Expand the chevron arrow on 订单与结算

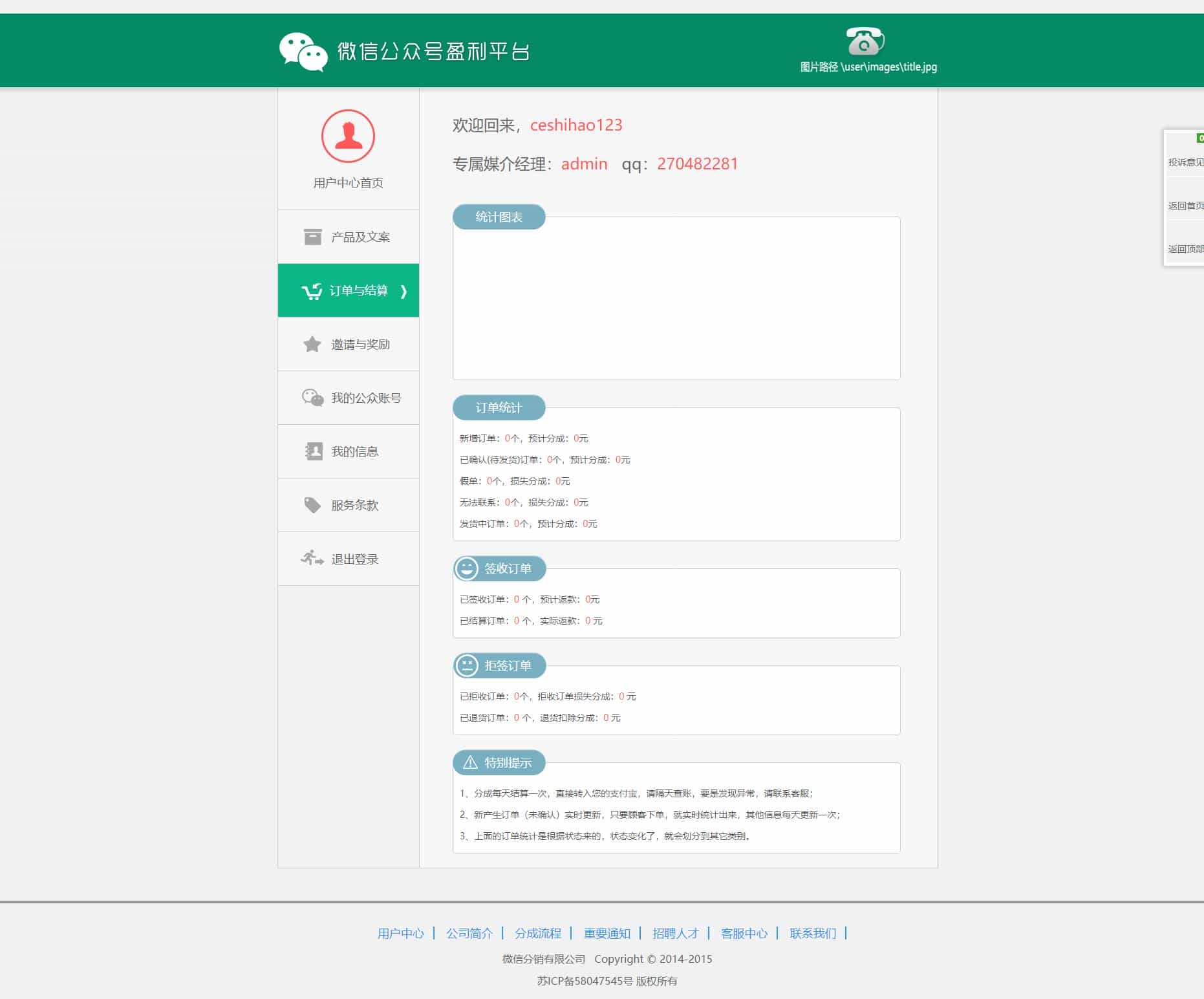pyautogui.click(x=403, y=291)
